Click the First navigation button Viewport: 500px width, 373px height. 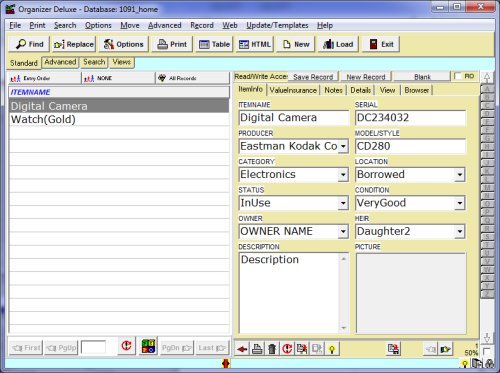(26, 348)
